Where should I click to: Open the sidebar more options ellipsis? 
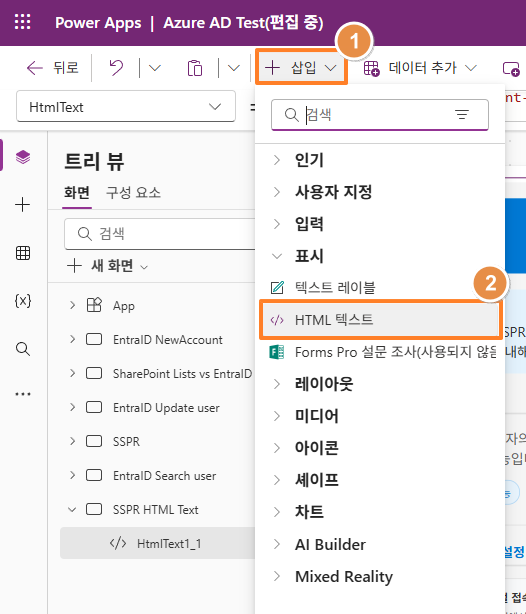[23, 394]
